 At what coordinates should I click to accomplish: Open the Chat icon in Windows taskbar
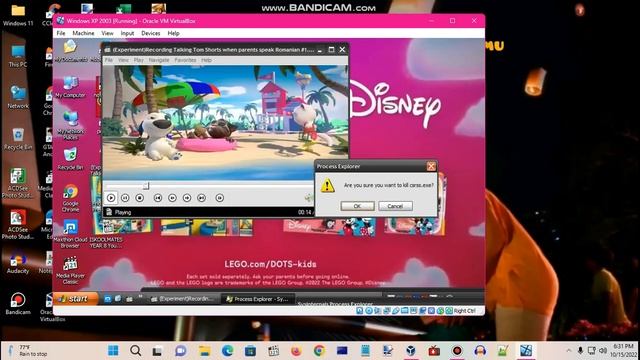(180, 350)
